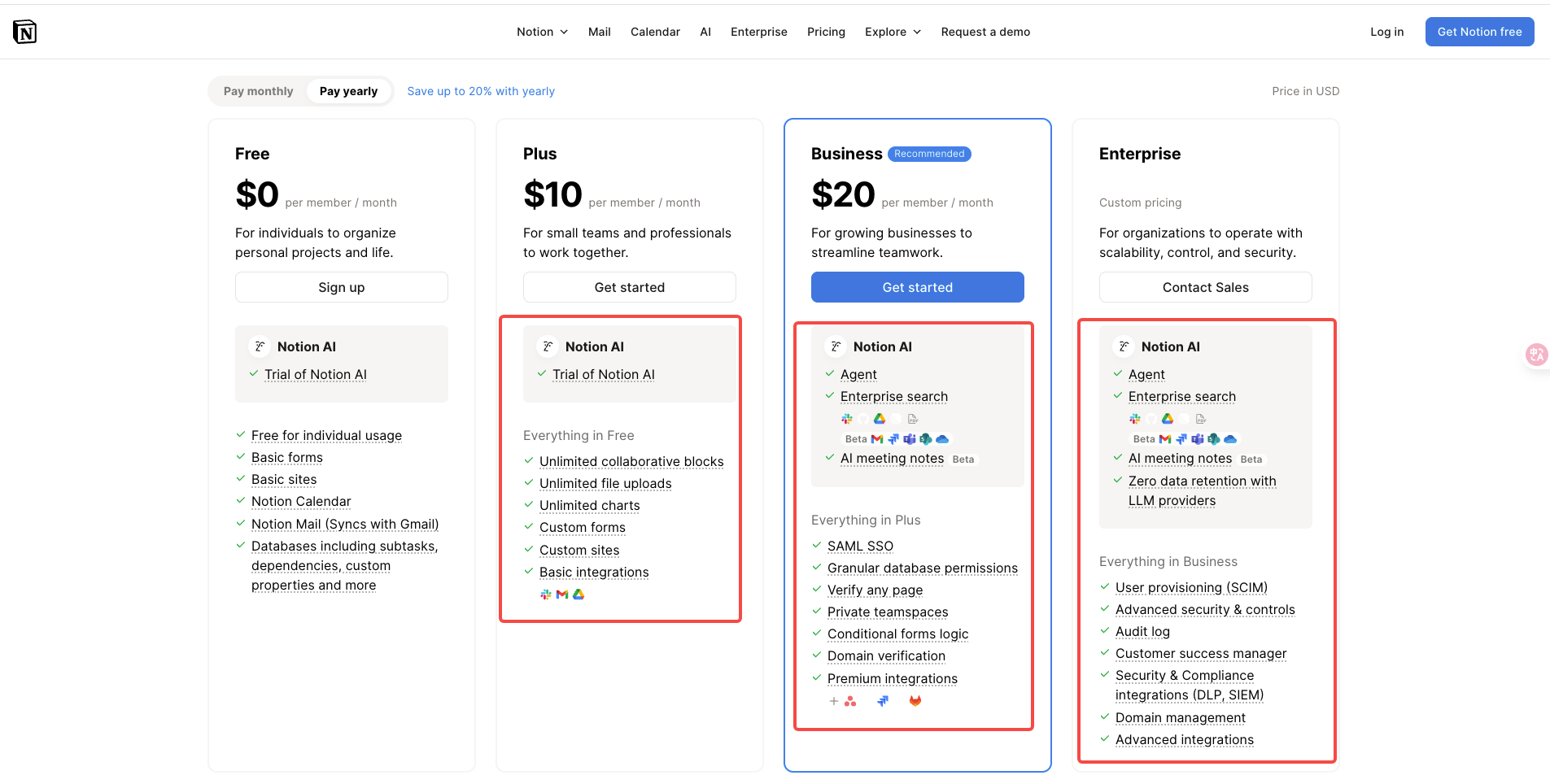Click the Slack icon under Business Enterprise search

[x=847, y=419]
